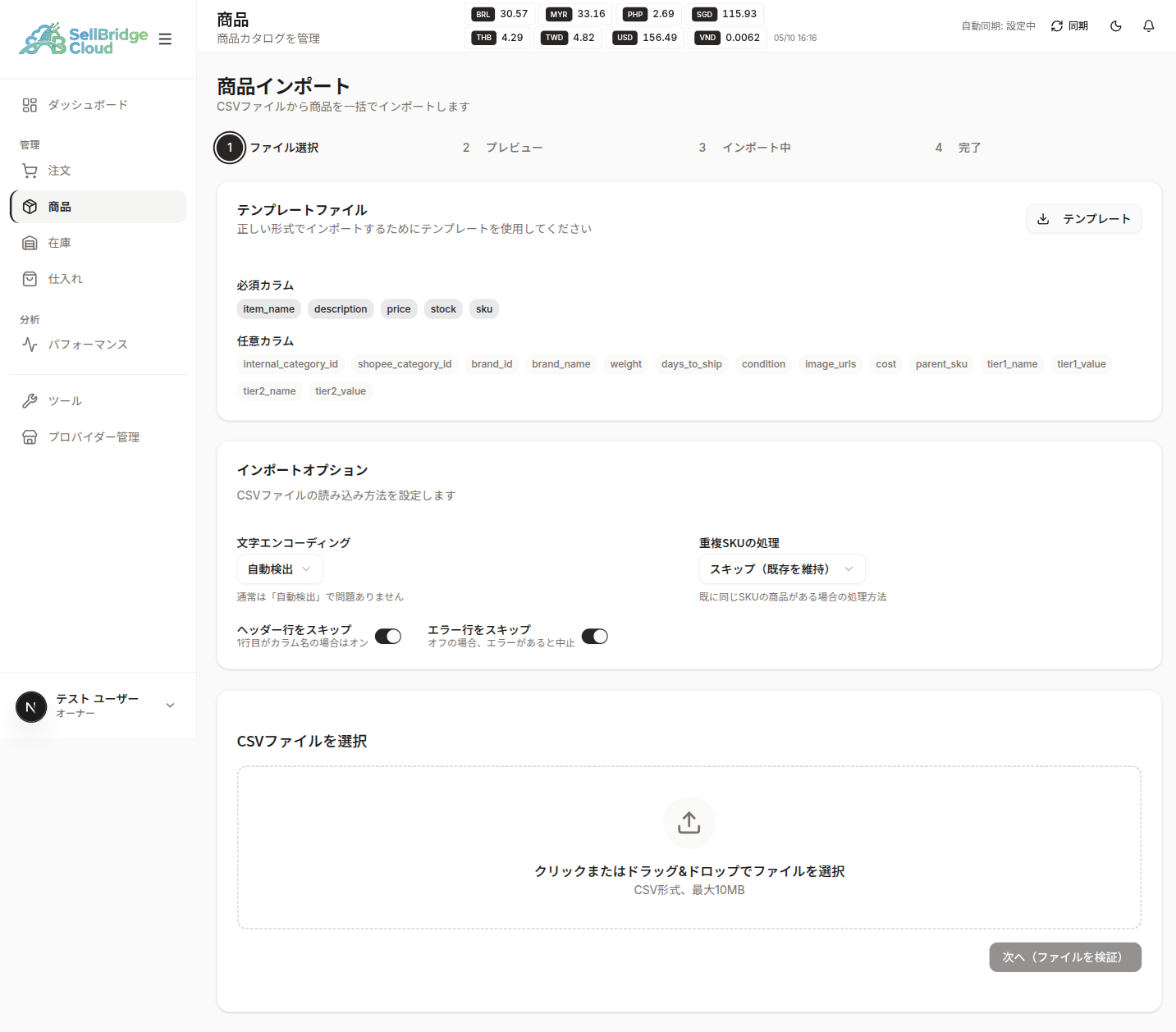Navigate to パフォーマンス
Viewport: 1176px width, 1032px height.
(x=98, y=345)
